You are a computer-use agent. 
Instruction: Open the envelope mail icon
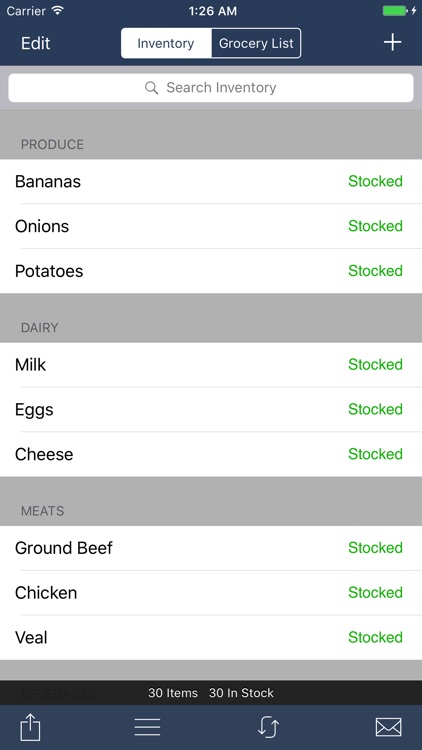click(x=389, y=728)
